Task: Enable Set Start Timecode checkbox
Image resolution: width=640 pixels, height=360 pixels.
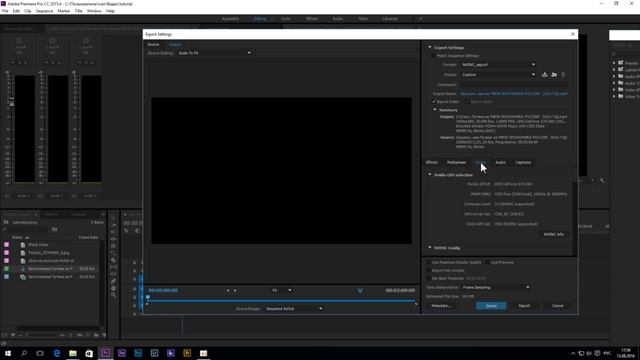Action: [x=429, y=278]
